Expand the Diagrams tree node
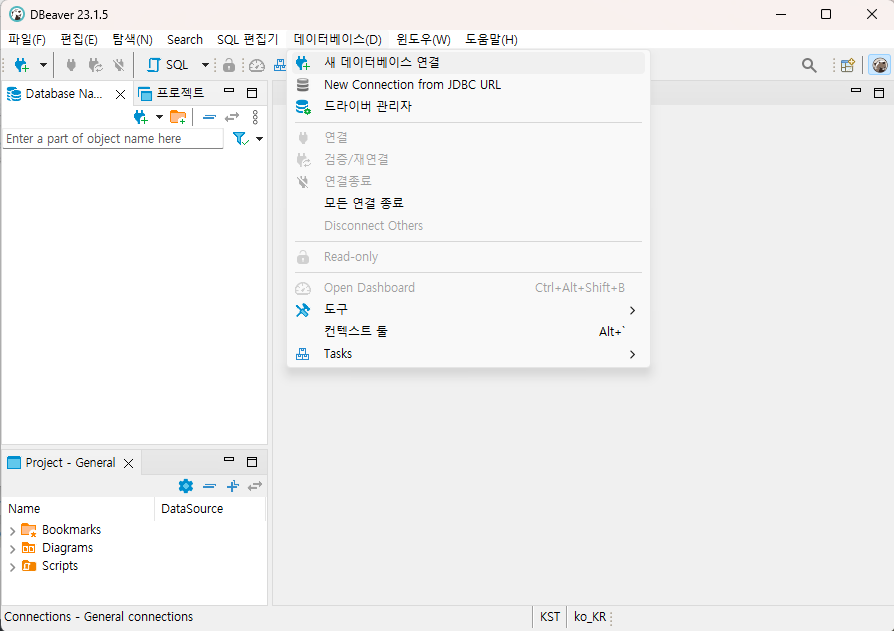Screen dimensions: 894x631 click(x=13, y=549)
